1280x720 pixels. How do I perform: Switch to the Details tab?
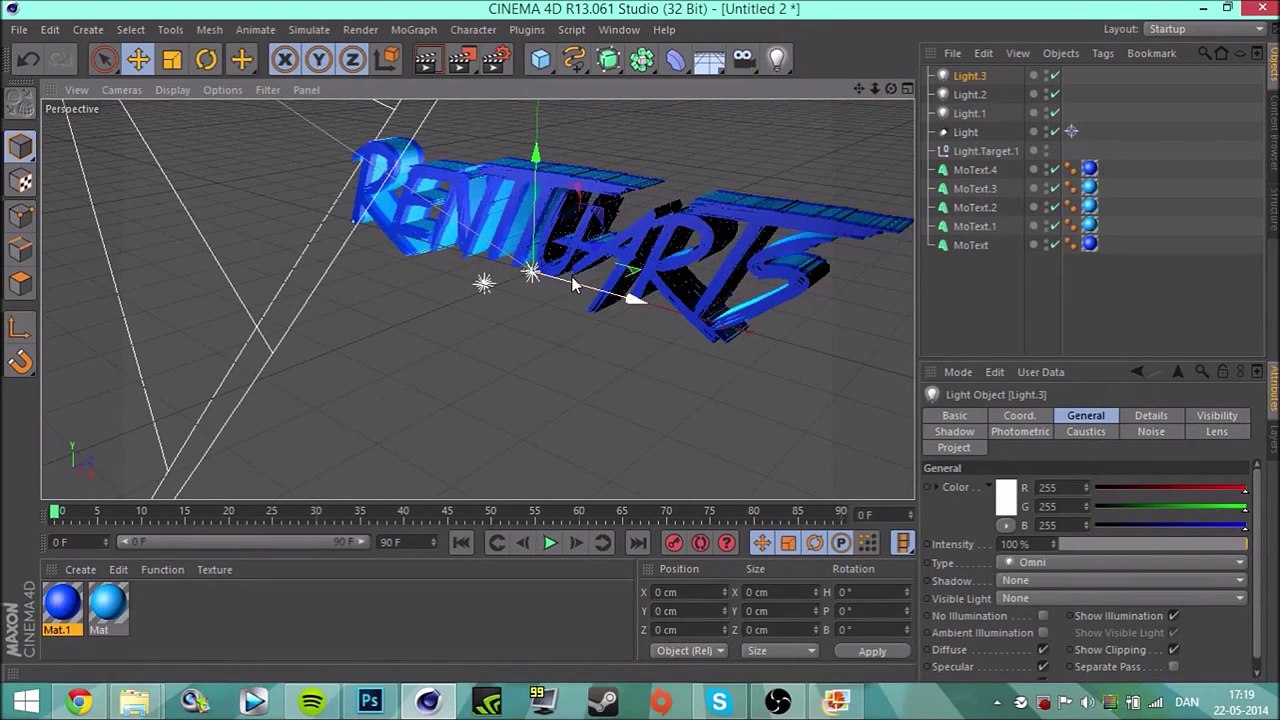tap(1151, 416)
